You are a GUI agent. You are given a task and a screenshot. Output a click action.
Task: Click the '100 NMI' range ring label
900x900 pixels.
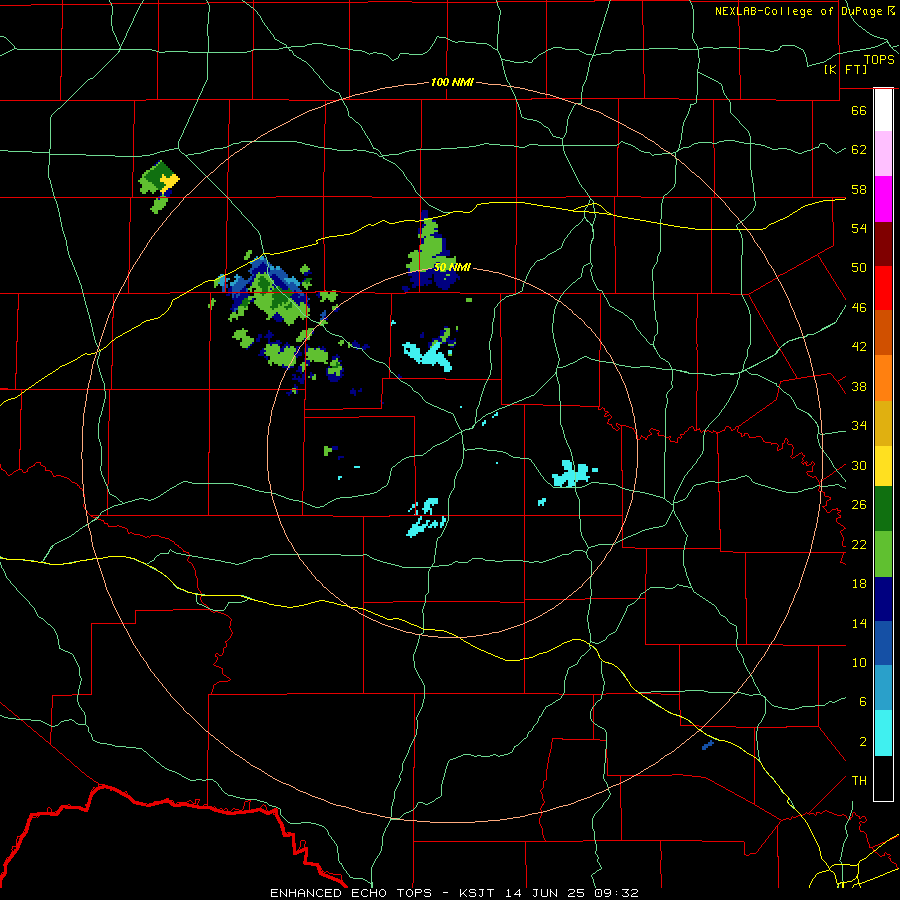point(452,82)
